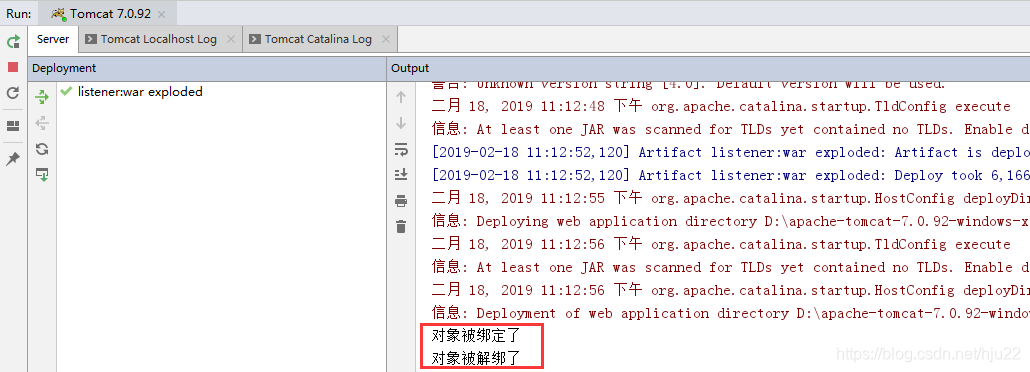Screen dimensions: 1030x372
Task: Click the update application refresh icon
Action: pyautogui.click(x=13, y=93)
